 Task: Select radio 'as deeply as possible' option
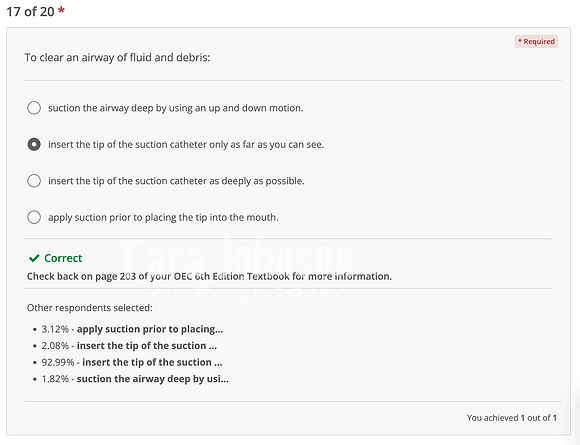point(34,181)
